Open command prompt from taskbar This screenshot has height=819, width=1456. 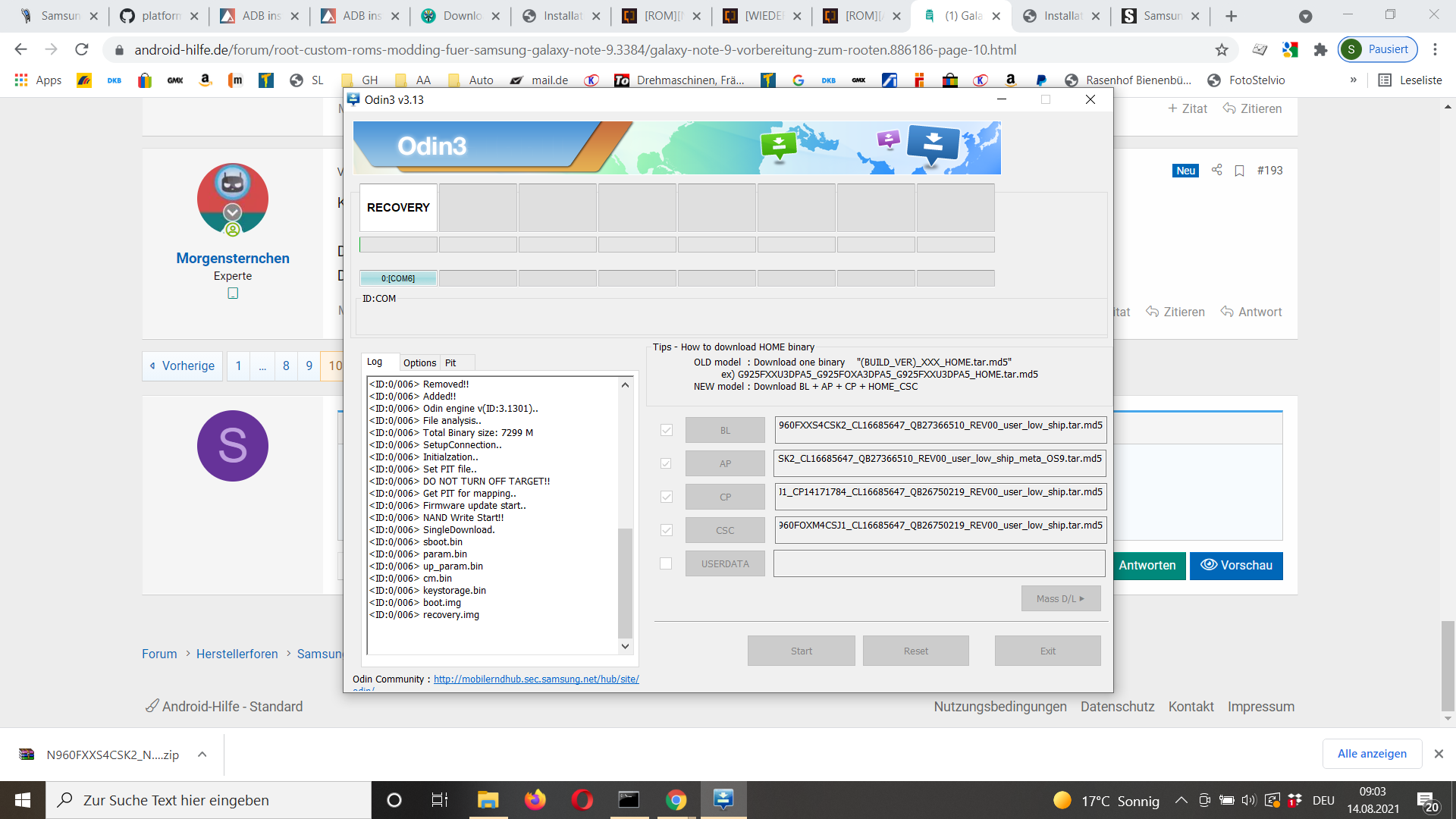[629, 800]
